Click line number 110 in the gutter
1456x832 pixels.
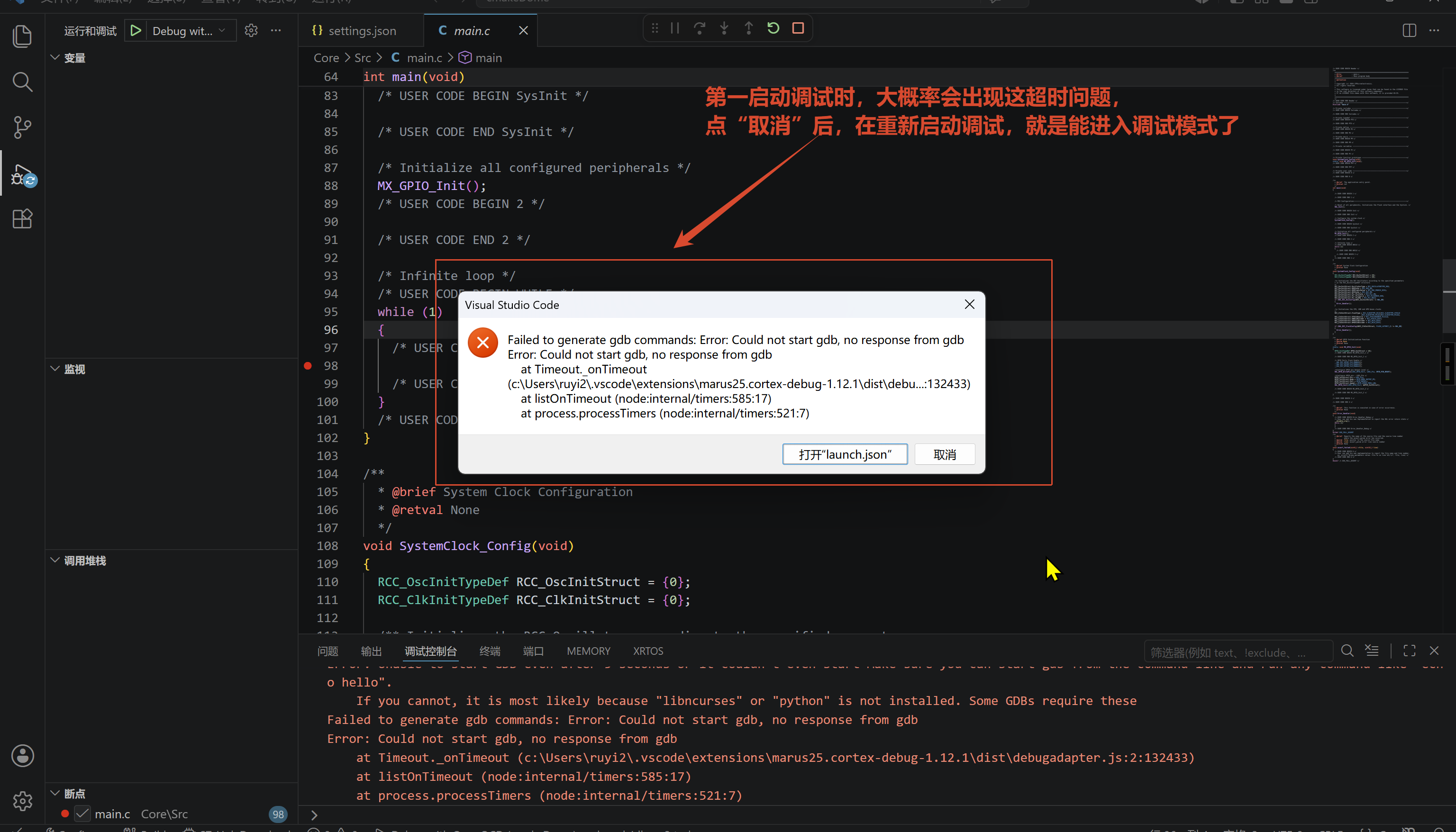tap(328, 582)
